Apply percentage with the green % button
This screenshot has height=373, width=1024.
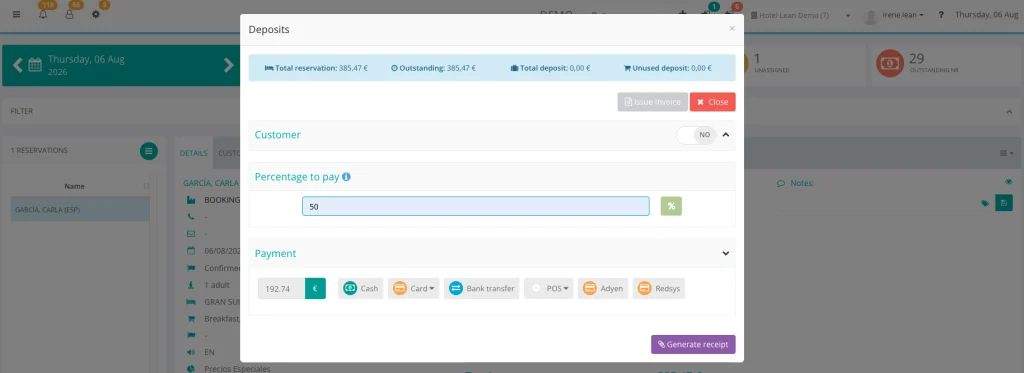(671, 206)
